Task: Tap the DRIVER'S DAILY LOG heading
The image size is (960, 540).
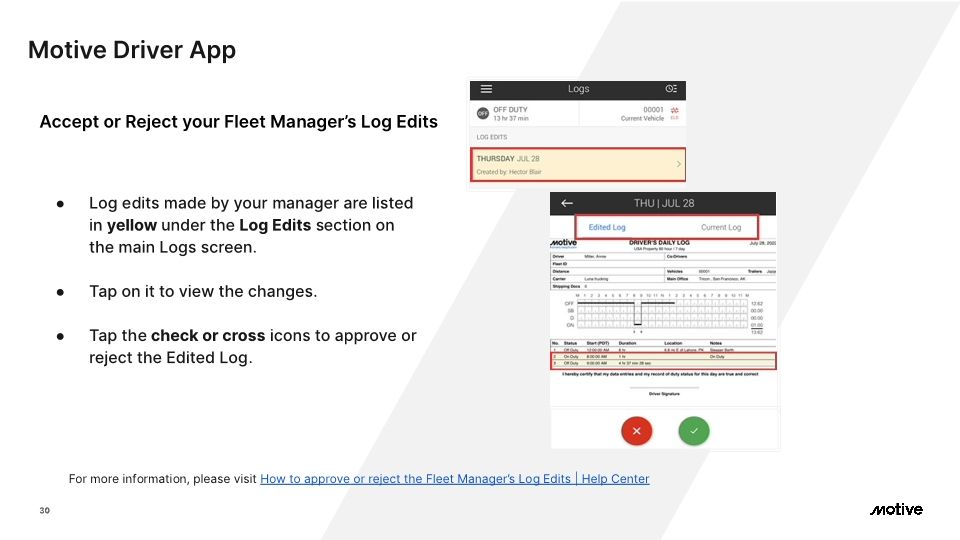Action: [x=659, y=242]
